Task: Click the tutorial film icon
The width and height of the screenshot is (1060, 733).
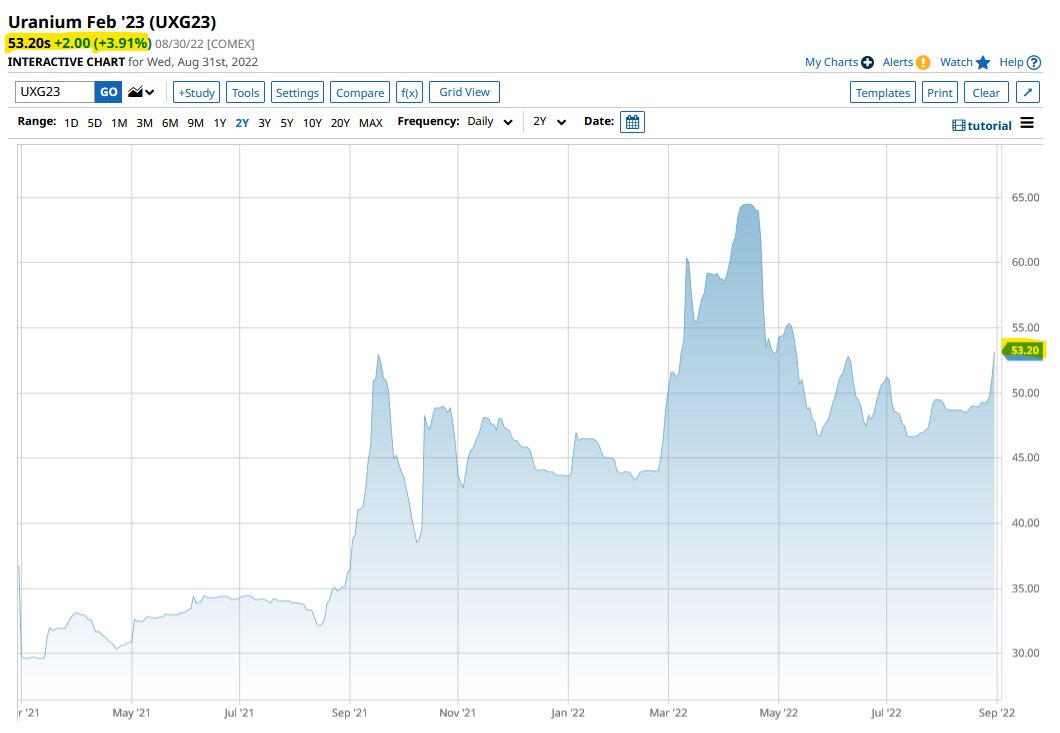Action: click(959, 126)
